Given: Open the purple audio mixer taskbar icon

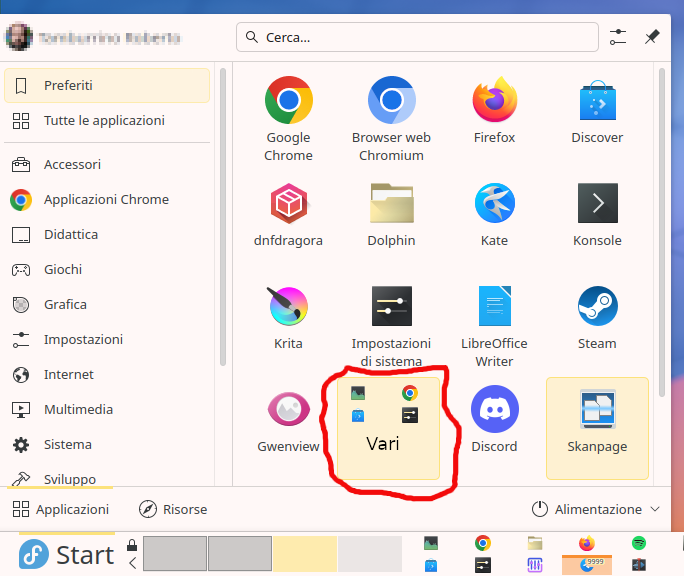Looking at the screenshot, I should [535, 566].
